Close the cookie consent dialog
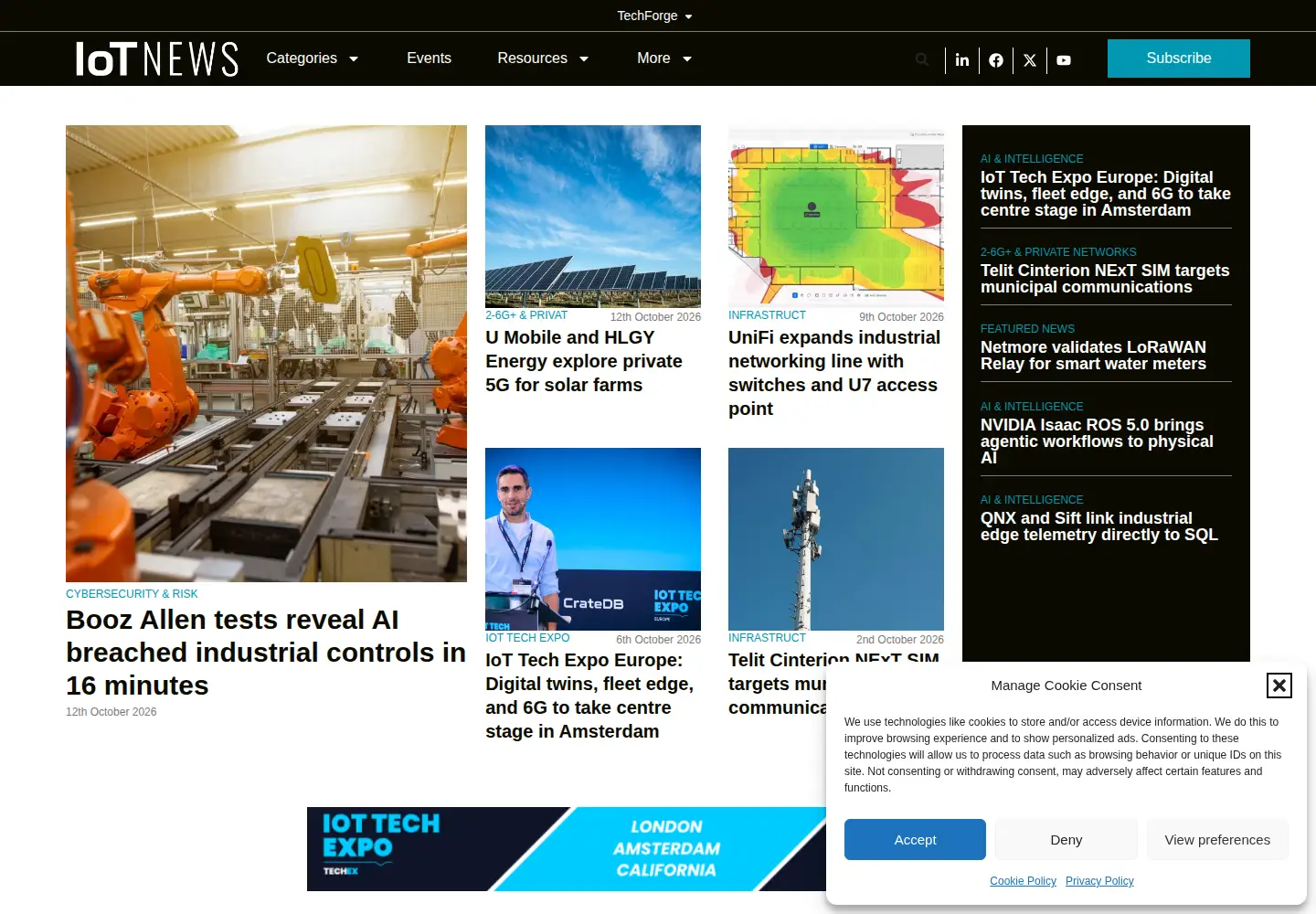 [1279, 685]
